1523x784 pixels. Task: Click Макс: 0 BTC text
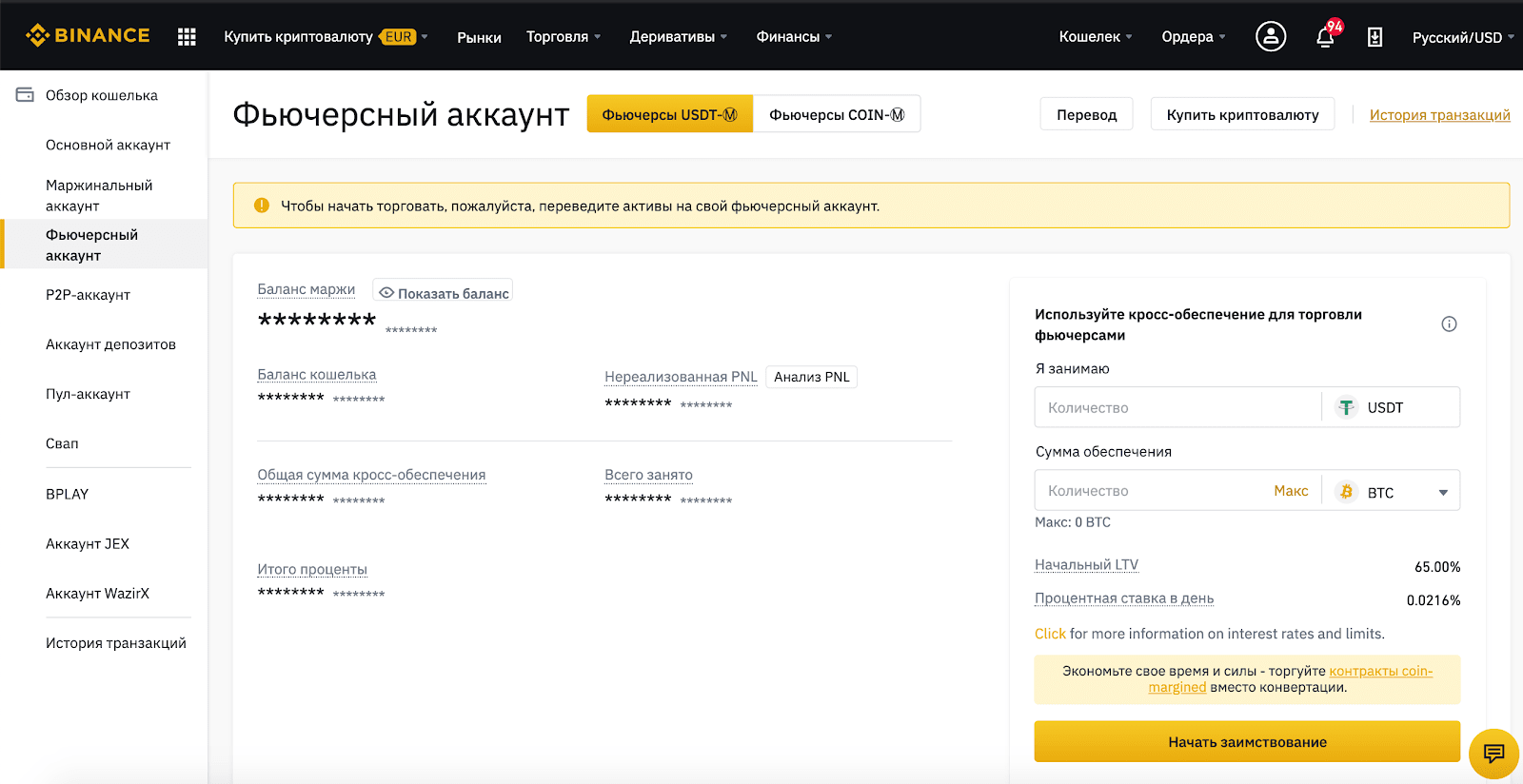1073,522
